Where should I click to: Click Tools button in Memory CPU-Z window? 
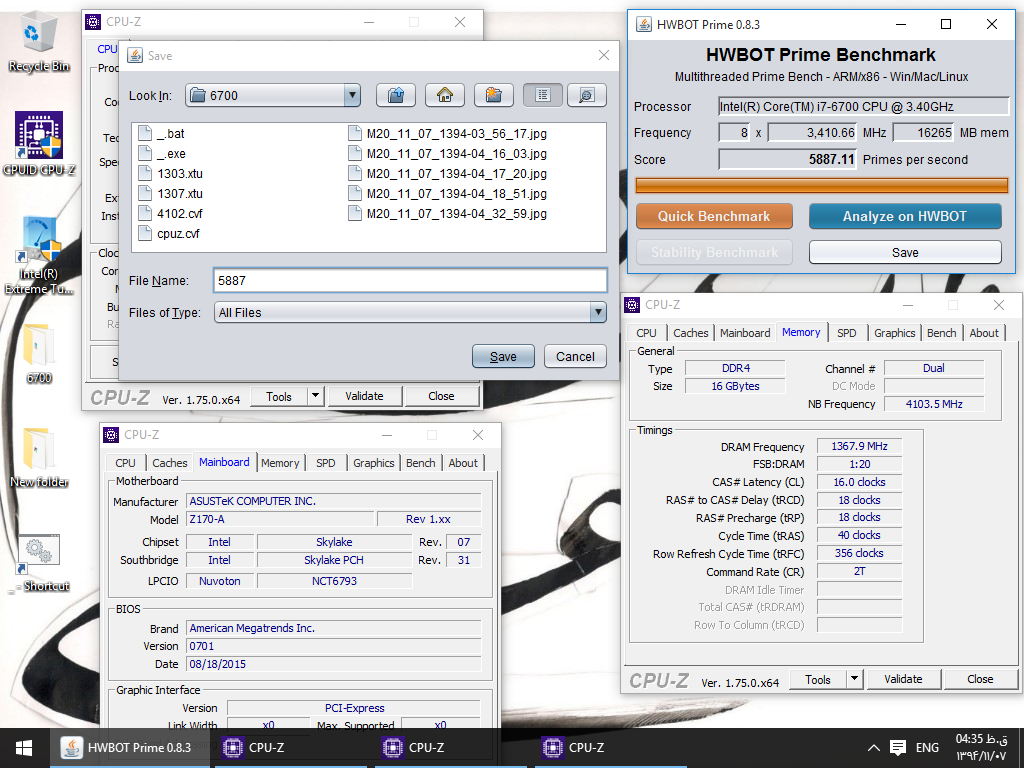coord(818,679)
